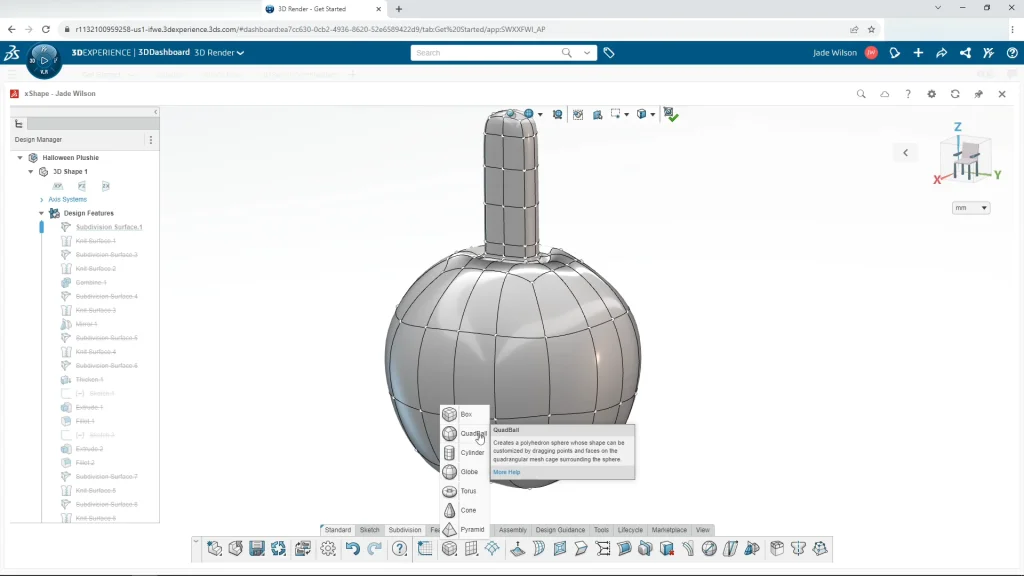Screen dimensions: 1024x576
Task: Switch to the Assembly tab
Action: pos(512,530)
